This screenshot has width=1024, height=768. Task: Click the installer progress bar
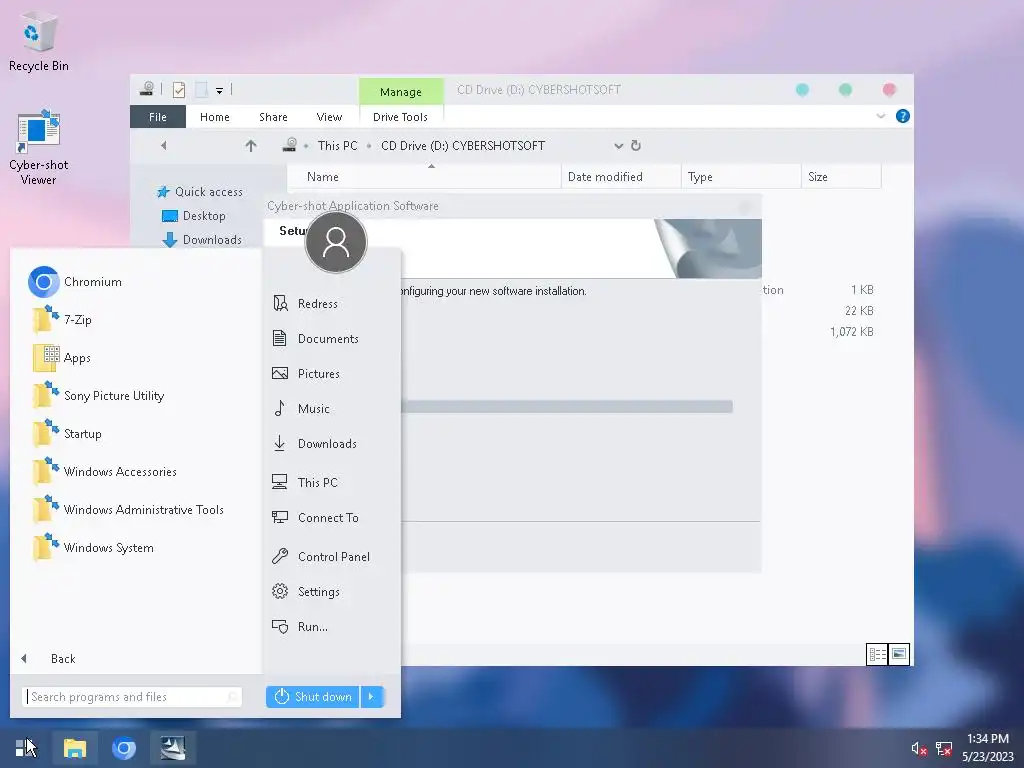[x=567, y=407]
